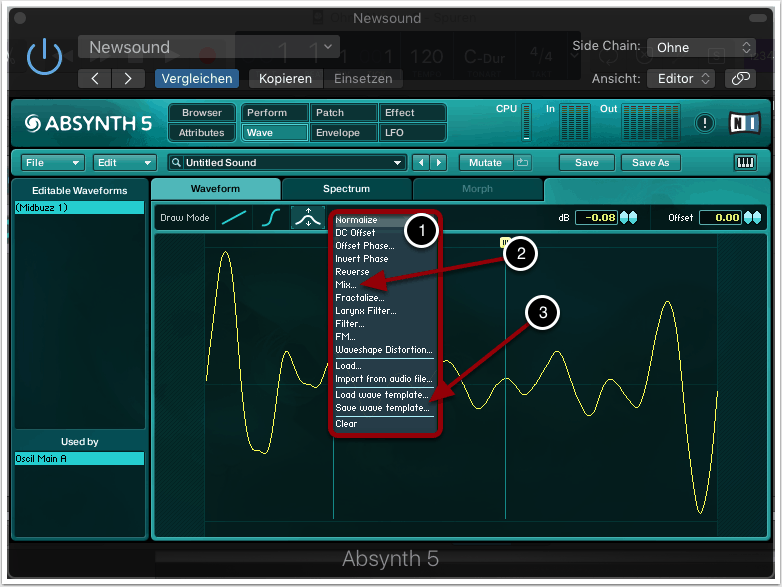Viewport: 782px width, 587px height.
Task: Click the mutate settings icon beside Mutate
Action: 522,162
